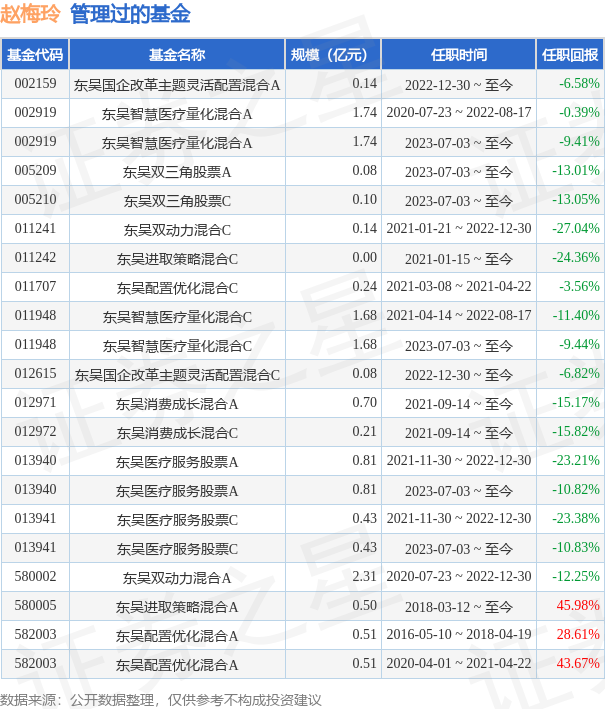Image resolution: width=605 pixels, height=709 pixels.
Task: Click the 基金代码 column header
Action: click(35, 55)
